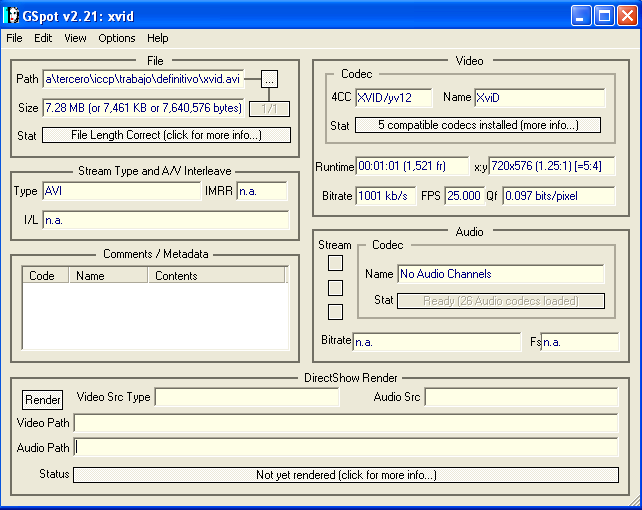642x510 pixels.
Task: Close the GSpot window
Action: click(x=627, y=16)
